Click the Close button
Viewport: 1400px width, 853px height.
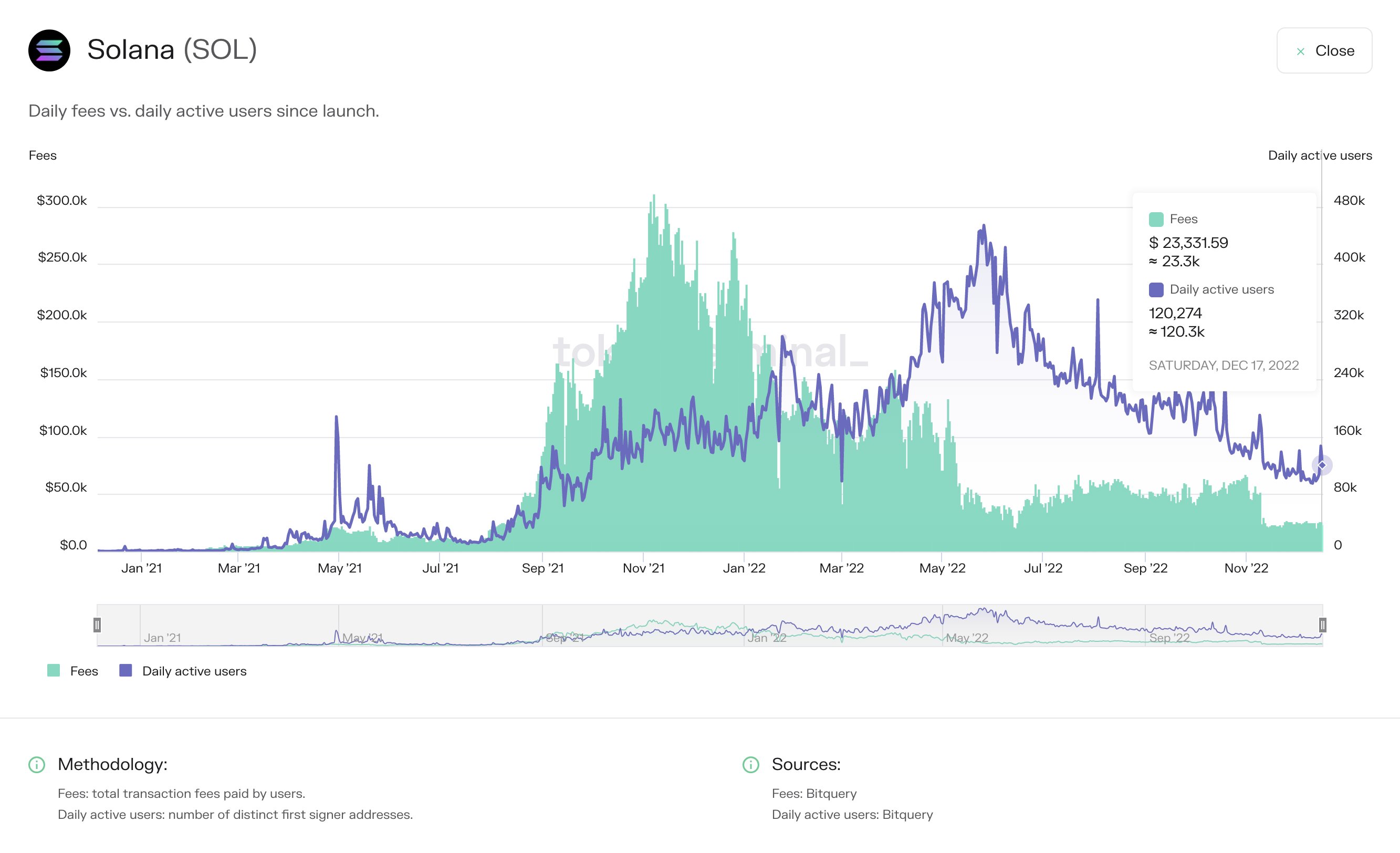click(x=1324, y=51)
